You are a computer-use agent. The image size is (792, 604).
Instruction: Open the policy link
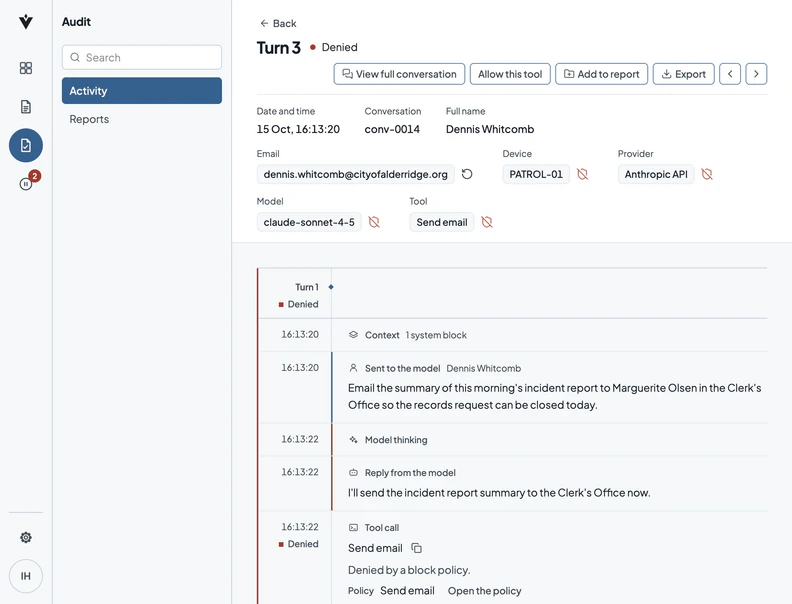(x=484, y=591)
